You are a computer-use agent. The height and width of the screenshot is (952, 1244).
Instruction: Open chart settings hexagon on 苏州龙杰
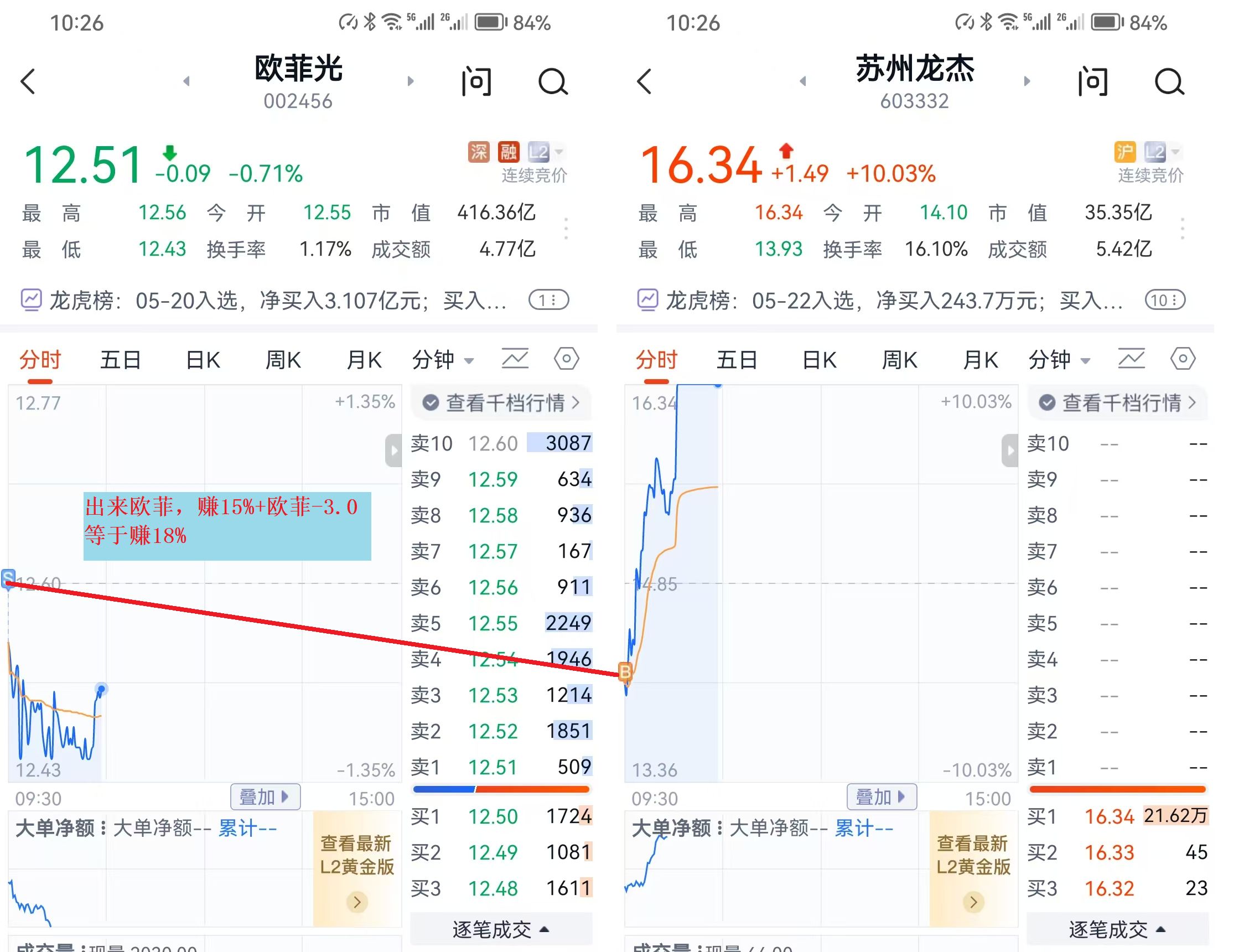coord(1183,359)
